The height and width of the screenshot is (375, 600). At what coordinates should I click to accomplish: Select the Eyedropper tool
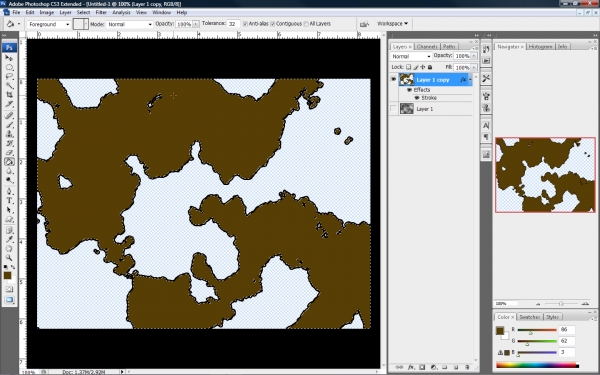(9, 240)
